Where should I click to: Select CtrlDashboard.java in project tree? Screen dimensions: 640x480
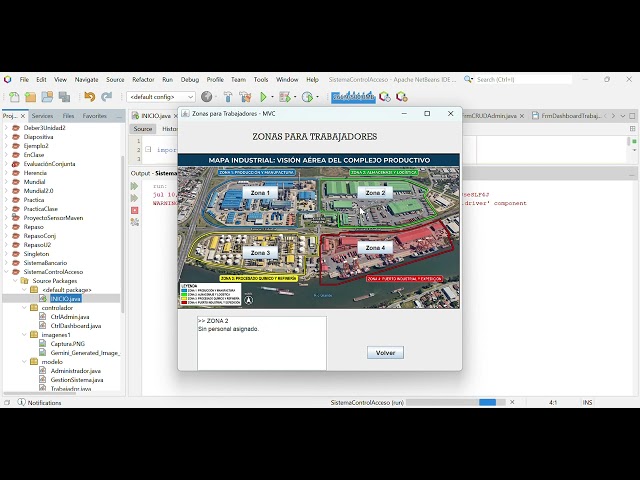[76, 326]
